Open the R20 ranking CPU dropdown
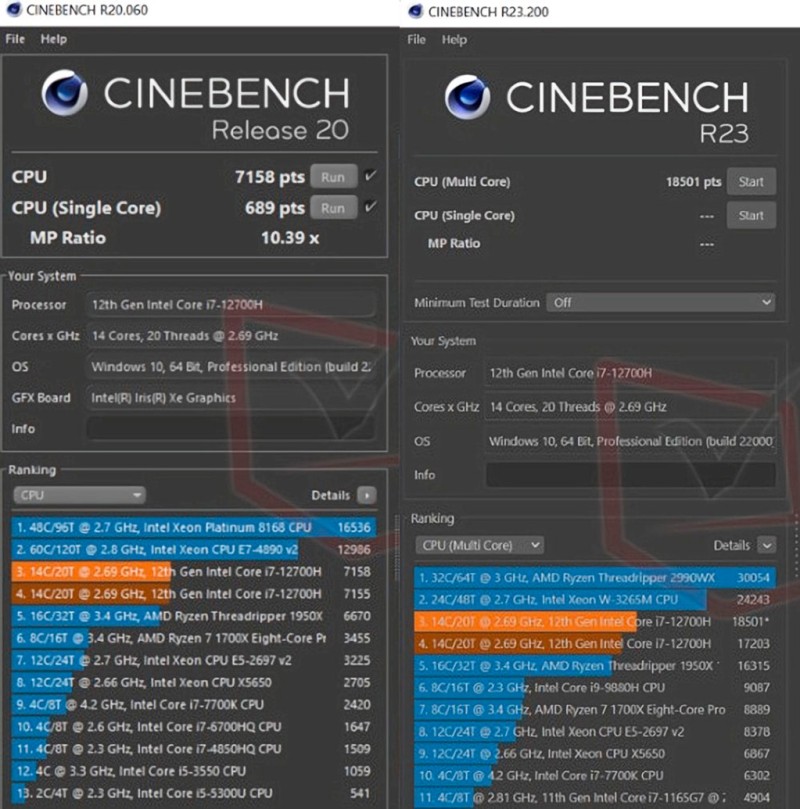This screenshot has width=800, height=809. pyautogui.click(x=79, y=495)
